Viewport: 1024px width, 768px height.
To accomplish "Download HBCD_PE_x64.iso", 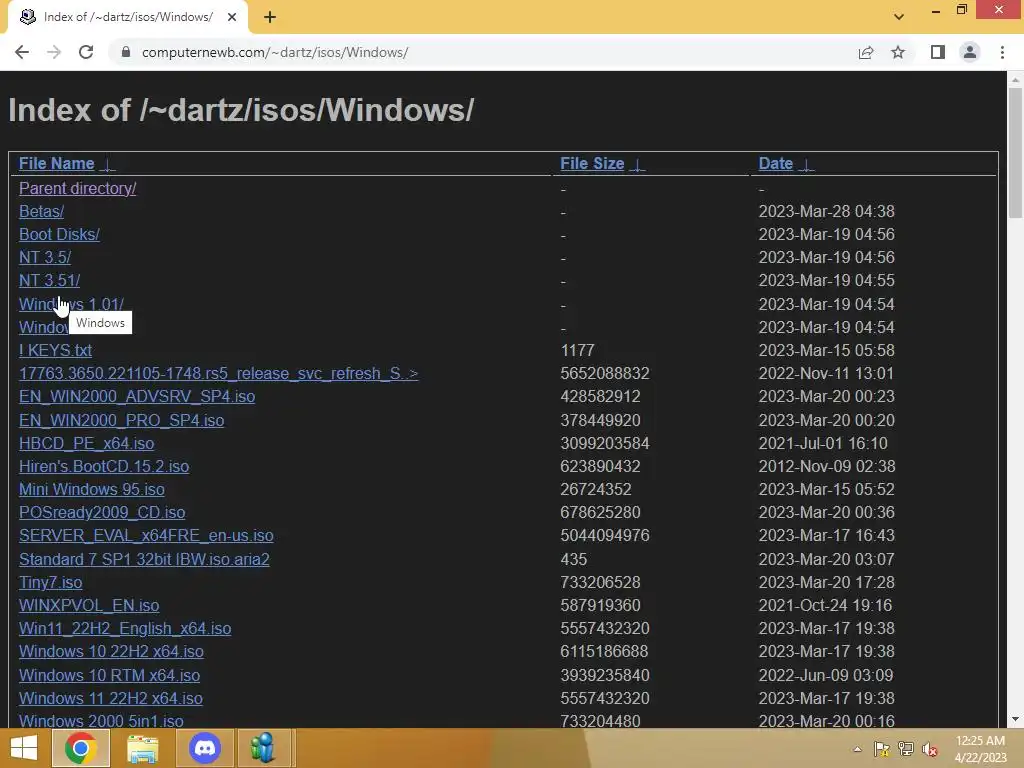I will [x=87, y=443].
